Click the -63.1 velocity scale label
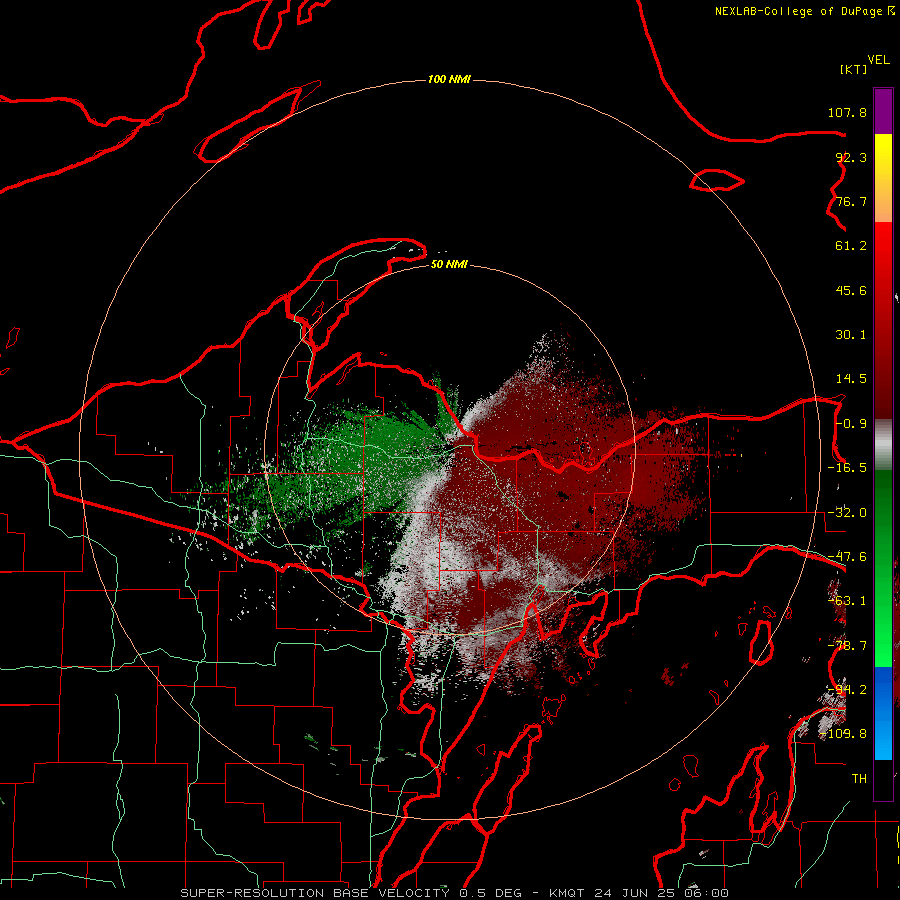This screenshot has height=900, width=900. tap(847, 601)
